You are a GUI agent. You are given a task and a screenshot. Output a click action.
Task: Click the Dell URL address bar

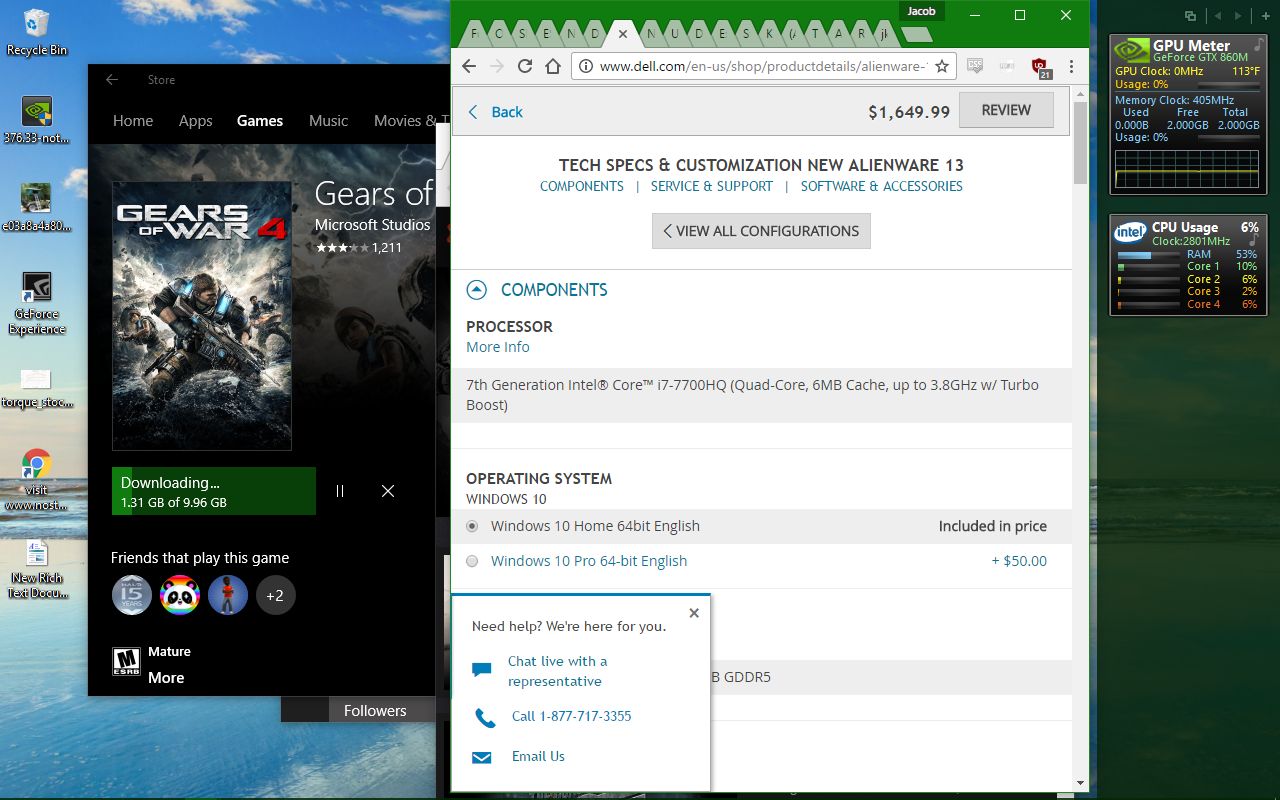coord(760,66)
